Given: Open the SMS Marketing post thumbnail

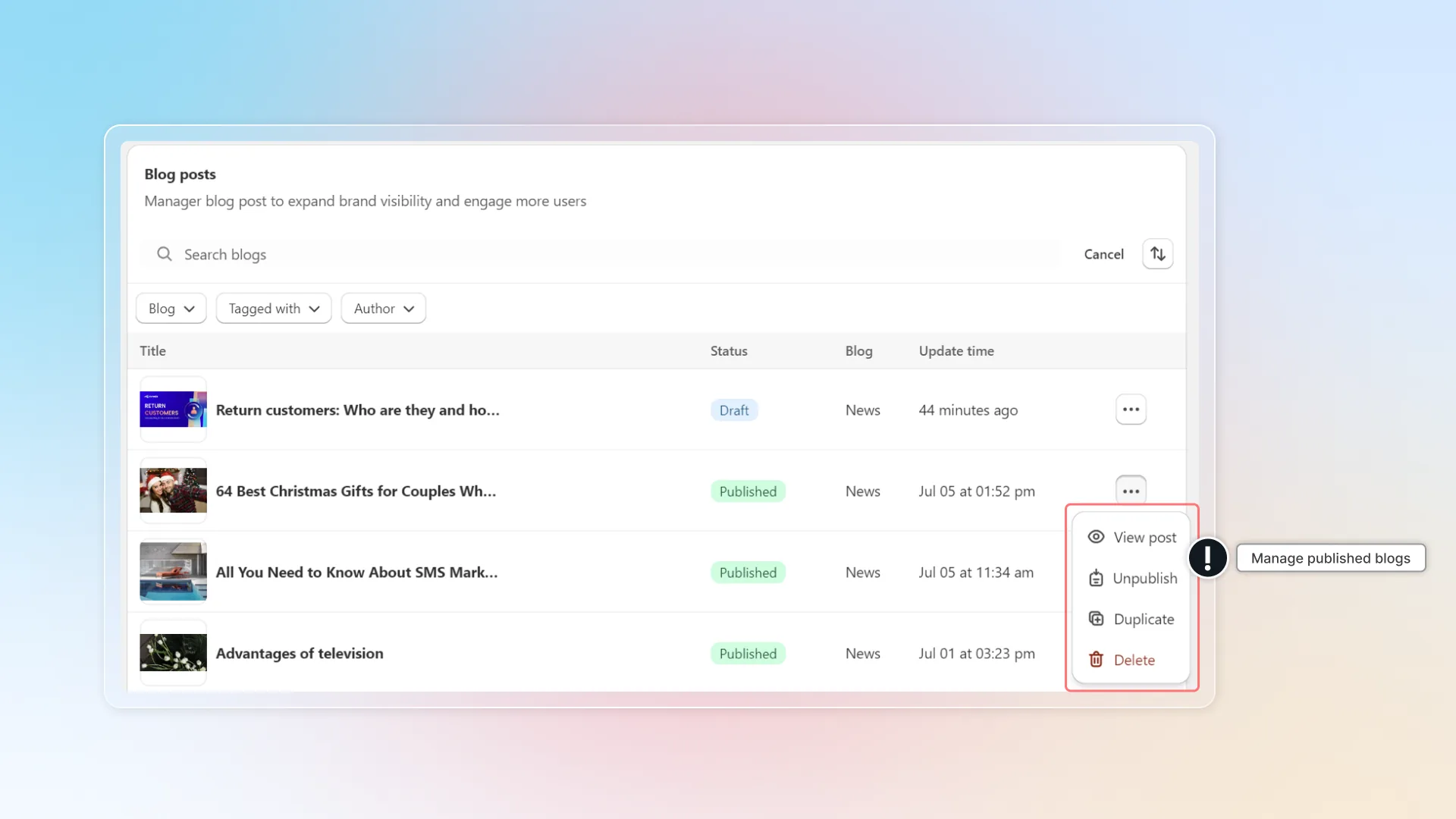Looking at the screenshot, I should coord(173,572).
